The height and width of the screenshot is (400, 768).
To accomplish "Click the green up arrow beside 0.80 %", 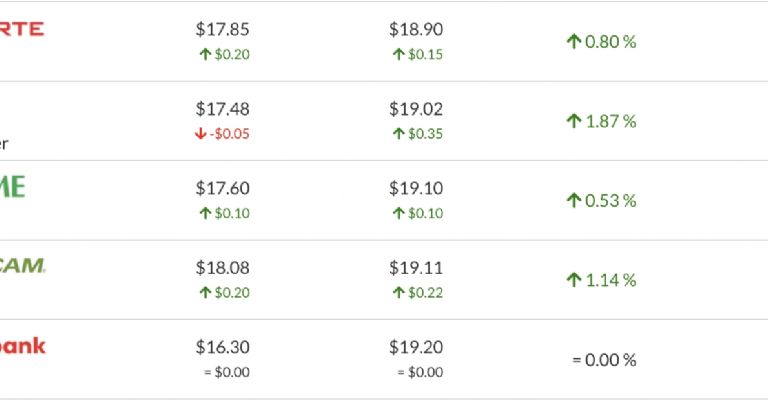I will pyautogui.click(x=574, y=42).
